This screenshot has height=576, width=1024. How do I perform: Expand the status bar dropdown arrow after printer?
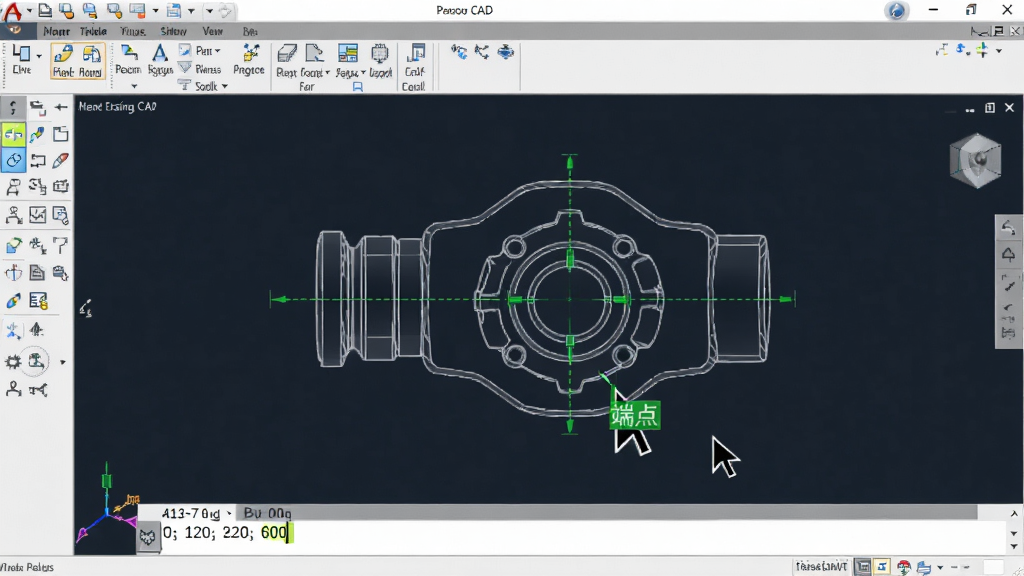click(x=940, y=567)
